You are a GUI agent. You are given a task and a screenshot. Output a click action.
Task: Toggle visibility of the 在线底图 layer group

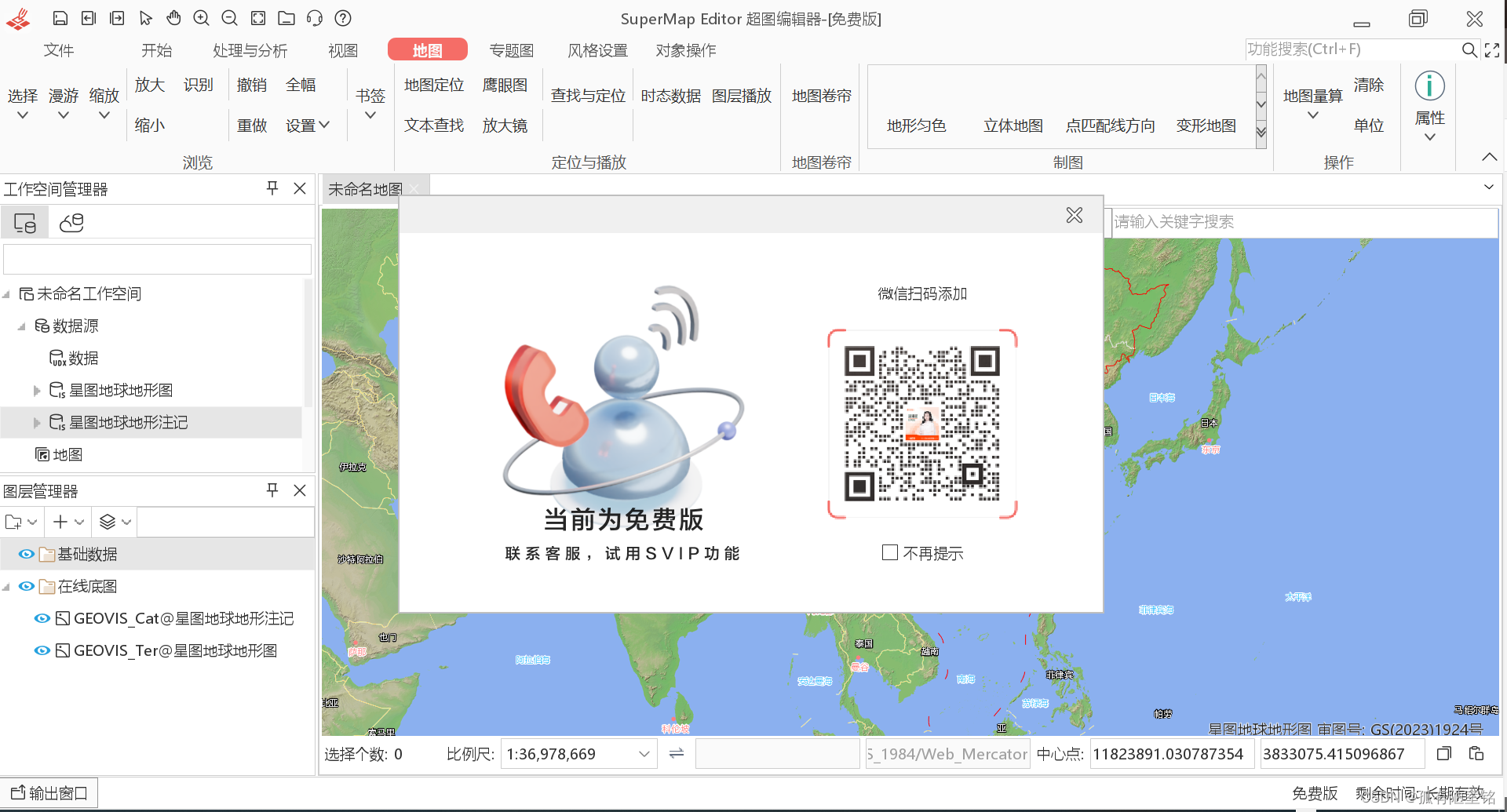[x=27, y=586]
